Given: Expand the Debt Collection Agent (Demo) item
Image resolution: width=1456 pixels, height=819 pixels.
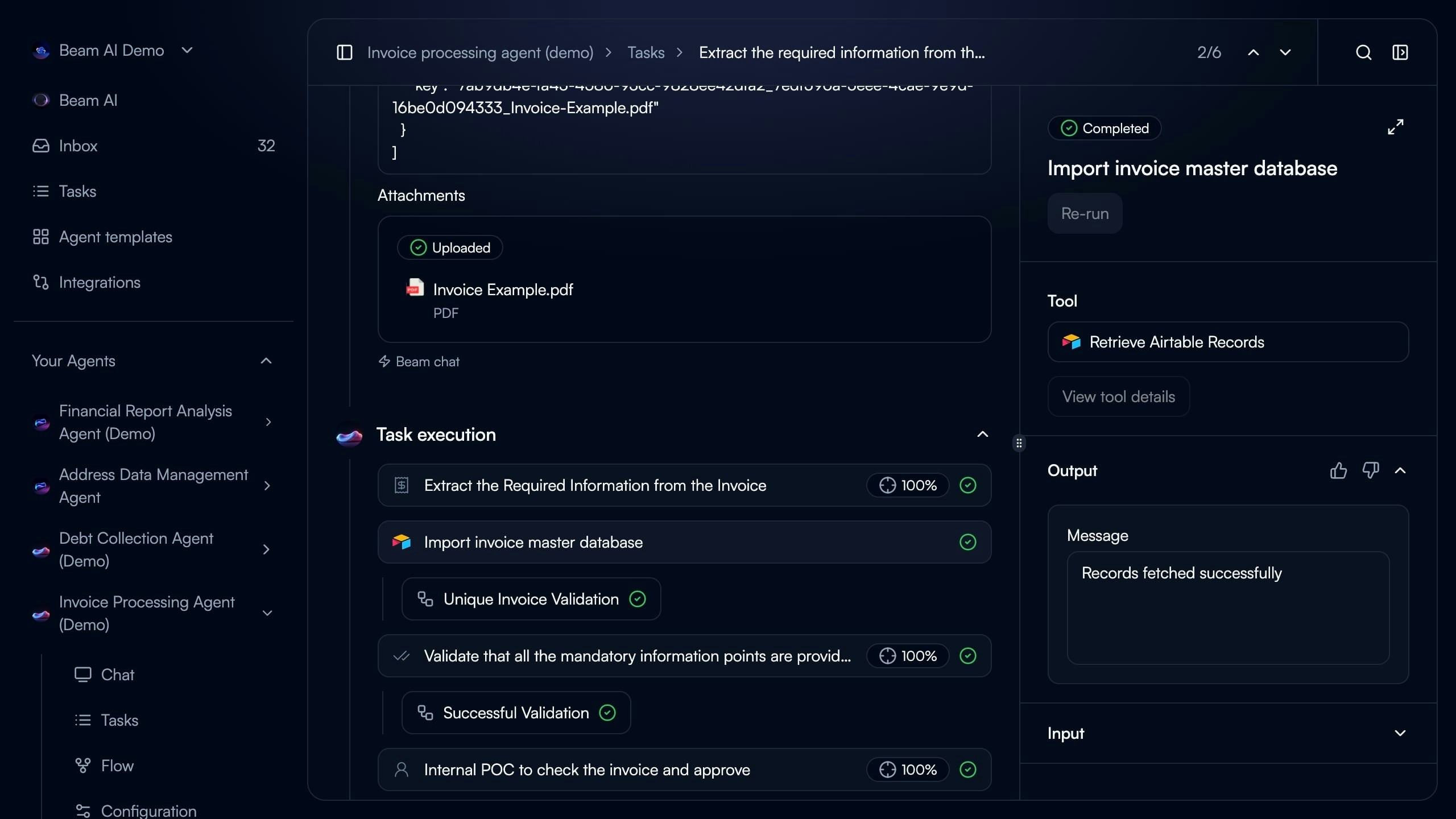Looking at the screenshot, I should (x=266, y=549).
